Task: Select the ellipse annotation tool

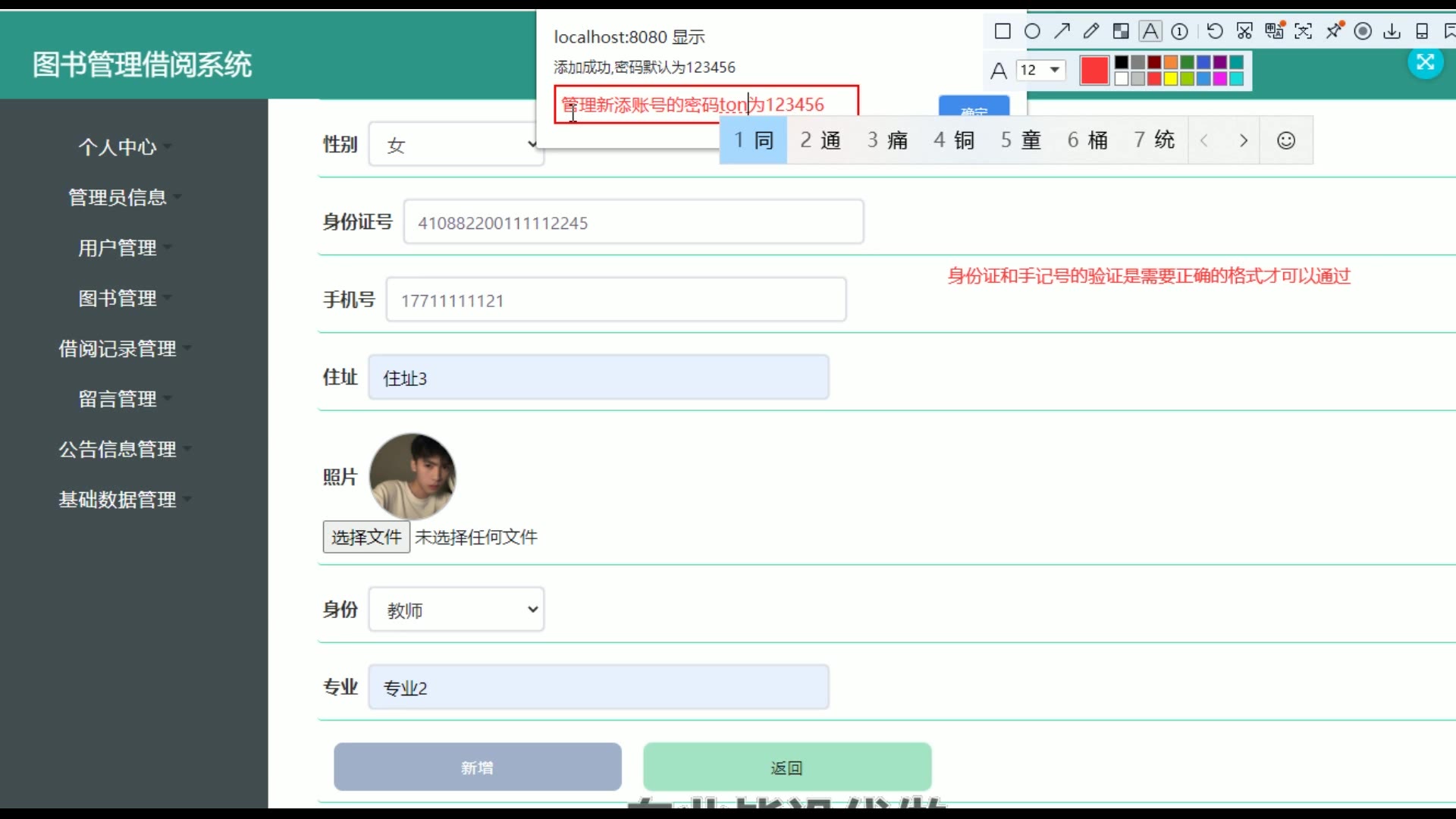Action: pyautogui.click(x=1032, y=31)
